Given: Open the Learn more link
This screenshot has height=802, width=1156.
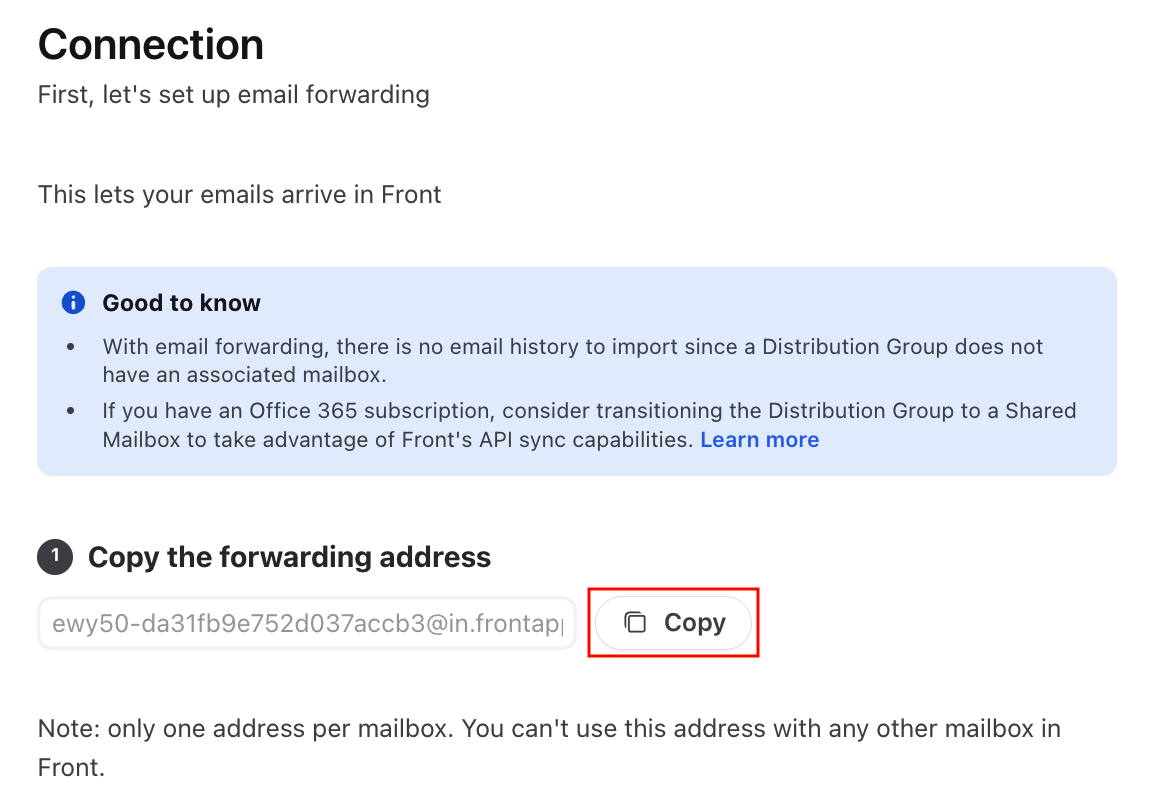Looking at the screenshot, I should tap(759, 439).
